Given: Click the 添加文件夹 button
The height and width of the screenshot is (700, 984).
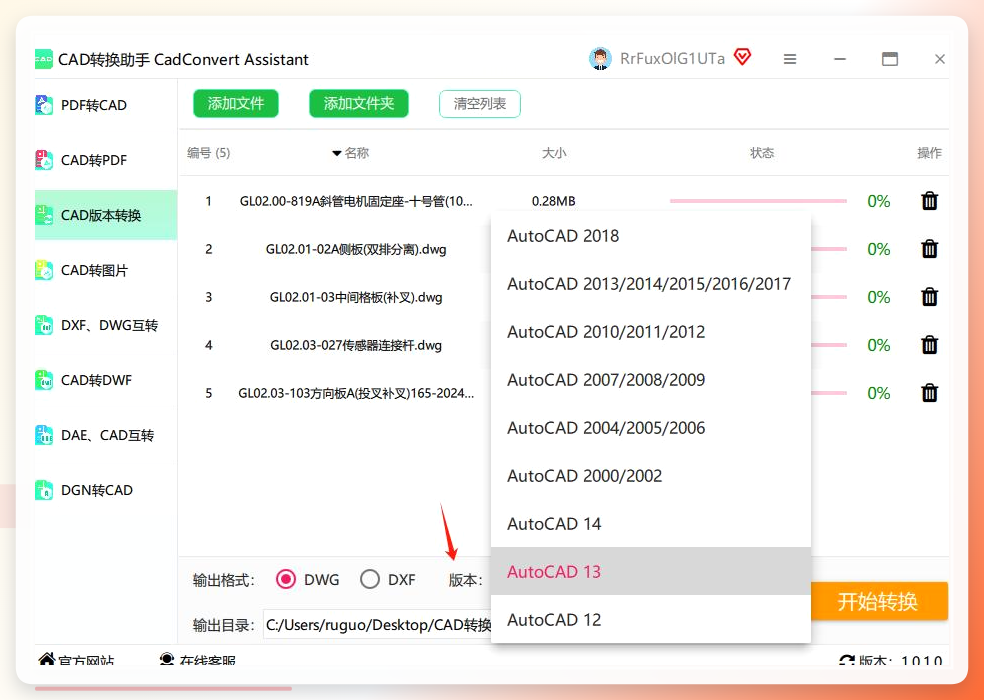Looking at the screenshot, I should coord(359,104).
